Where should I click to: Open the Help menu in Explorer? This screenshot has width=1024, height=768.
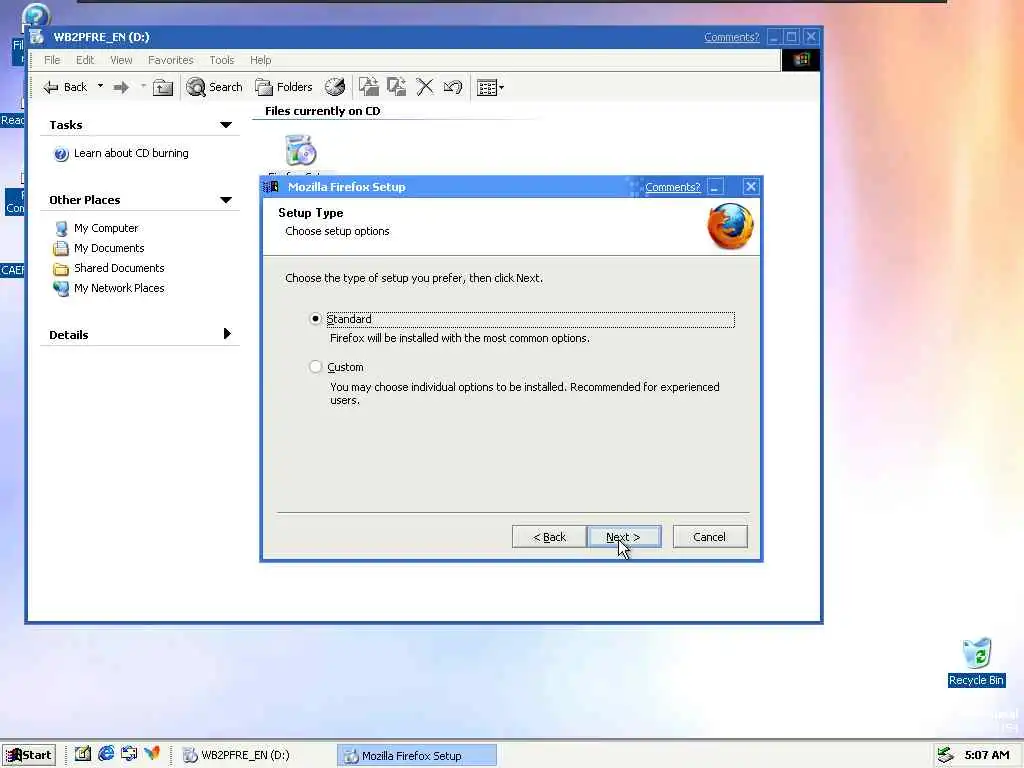click(x=261, y=60)
